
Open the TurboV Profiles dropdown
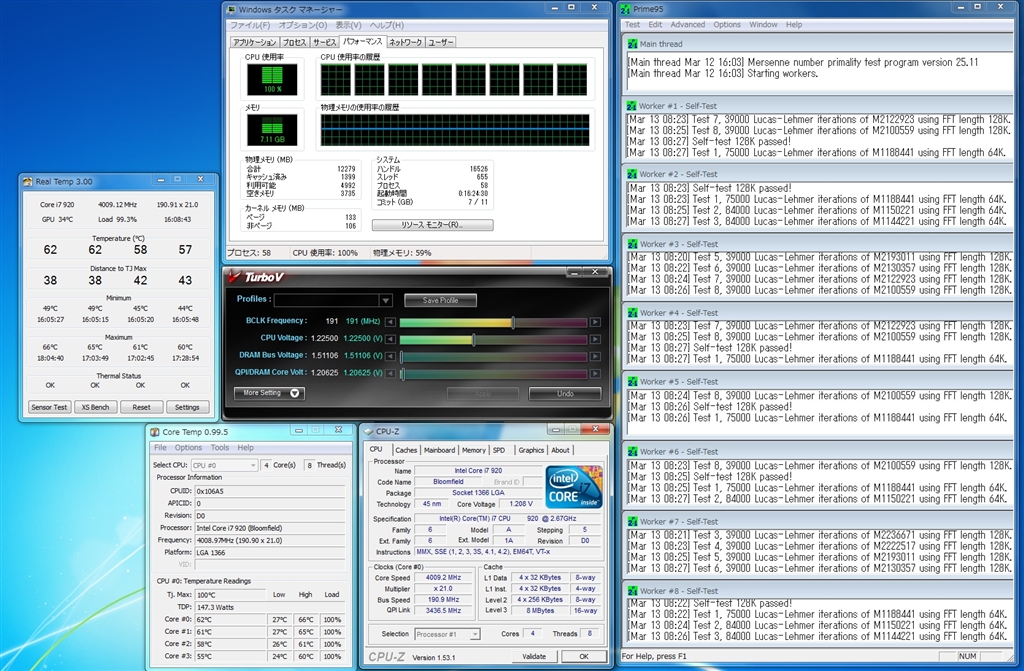point(385,300)
